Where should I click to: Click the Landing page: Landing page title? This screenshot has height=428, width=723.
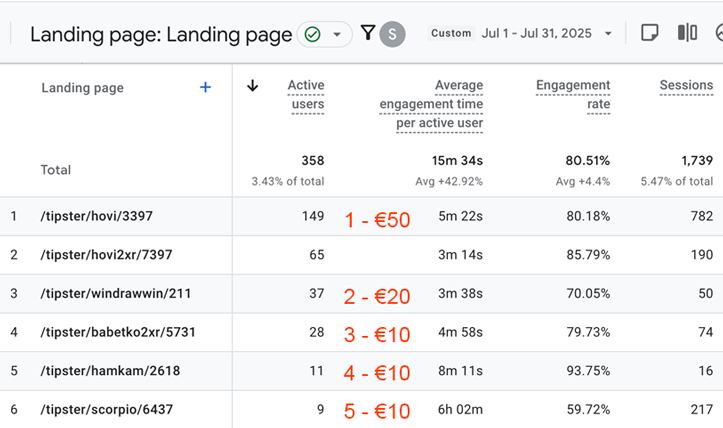(161, 35)
